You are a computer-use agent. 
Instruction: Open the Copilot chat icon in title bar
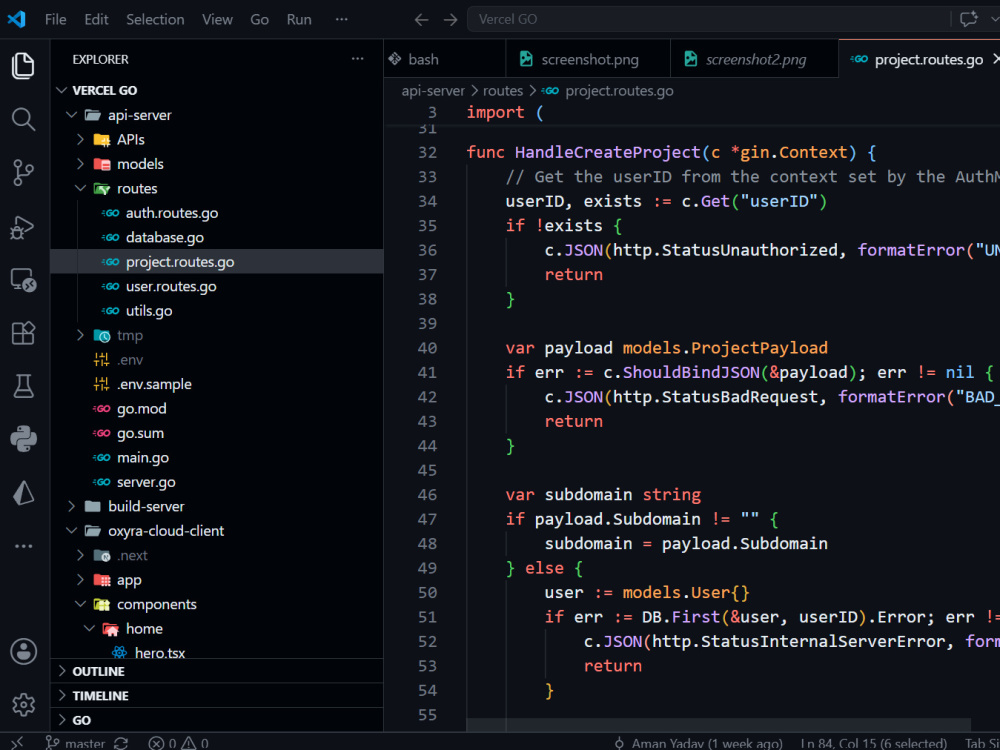tap(968, 19)
